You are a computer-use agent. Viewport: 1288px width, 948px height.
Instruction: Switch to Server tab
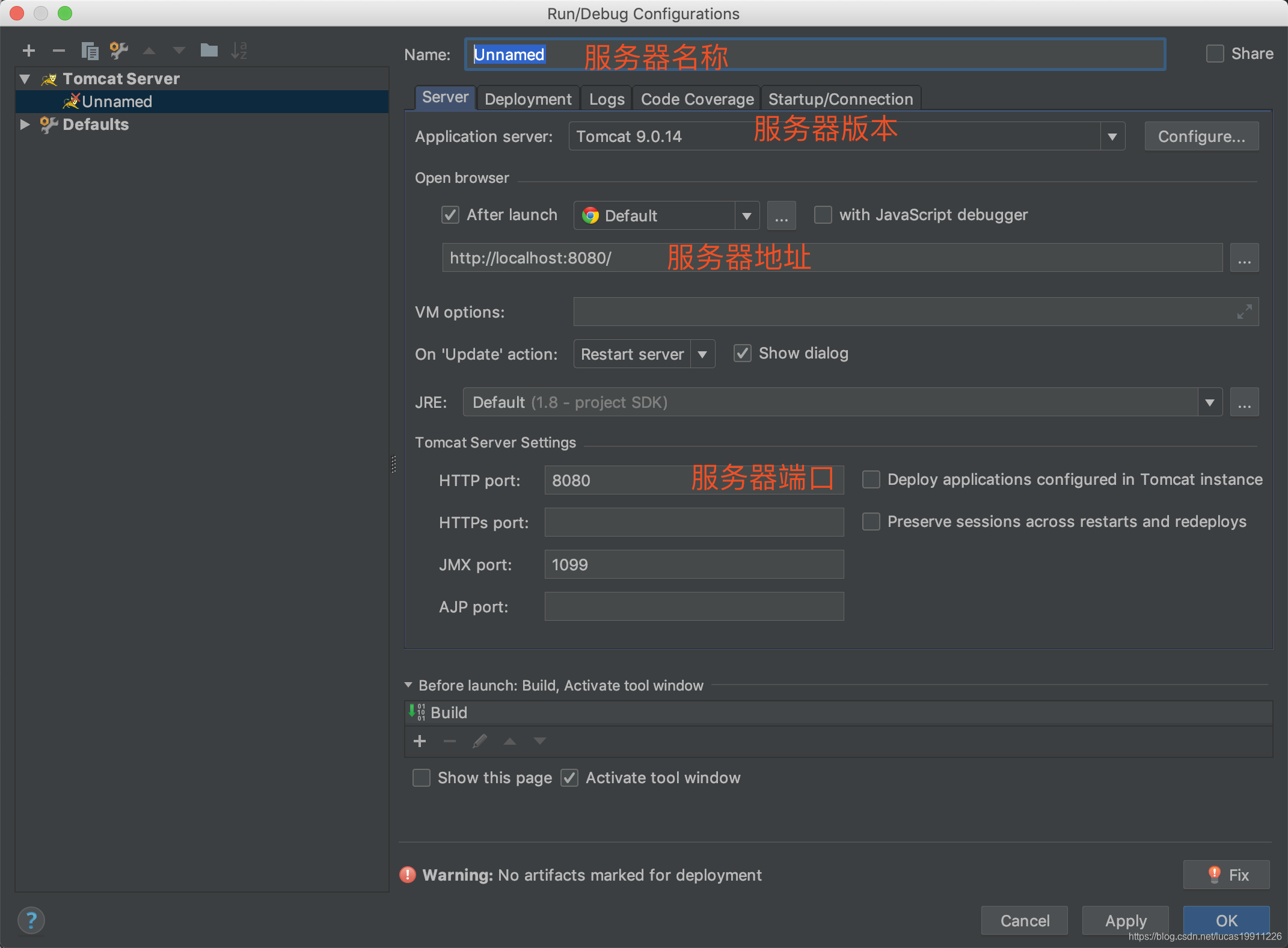click(445, 97)
